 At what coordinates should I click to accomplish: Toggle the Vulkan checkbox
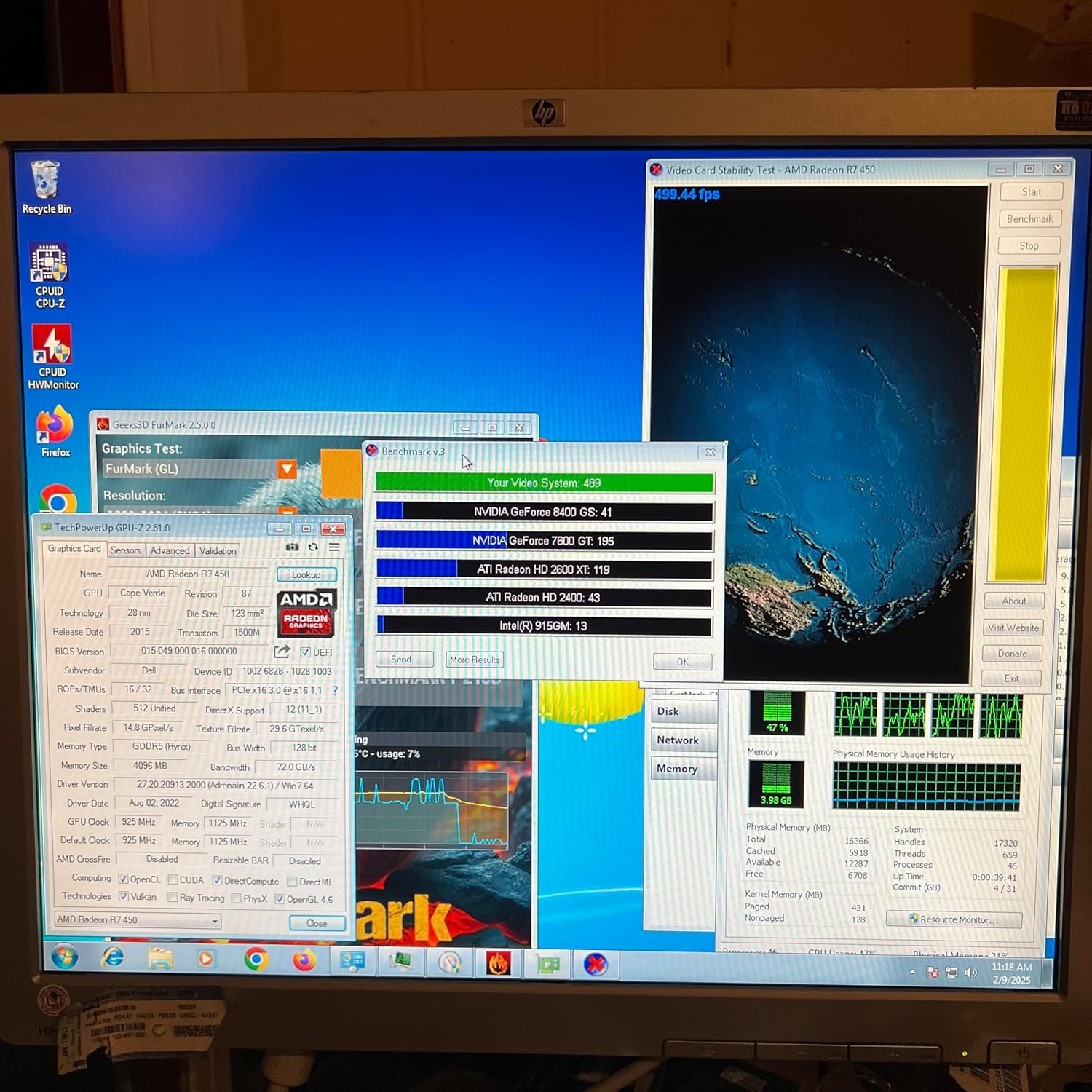click(x=124, y=897)
